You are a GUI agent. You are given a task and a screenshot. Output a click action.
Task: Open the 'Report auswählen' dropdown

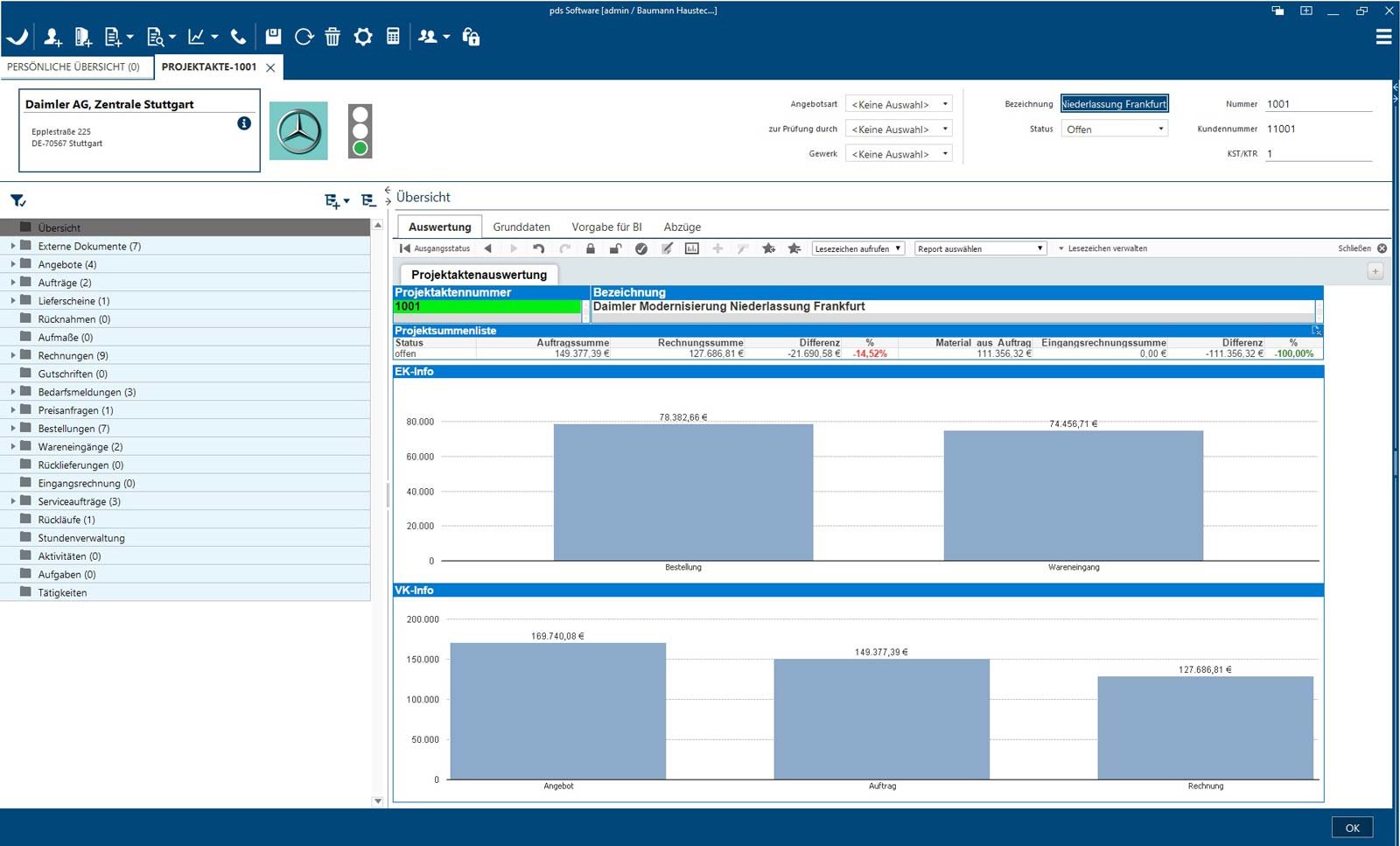point(981,248)
